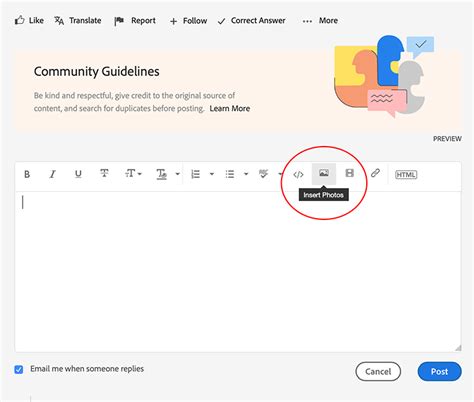The image size is (474, 402).
Task: Click the Insert Photos icon
Action: click(x=324, y=173)
